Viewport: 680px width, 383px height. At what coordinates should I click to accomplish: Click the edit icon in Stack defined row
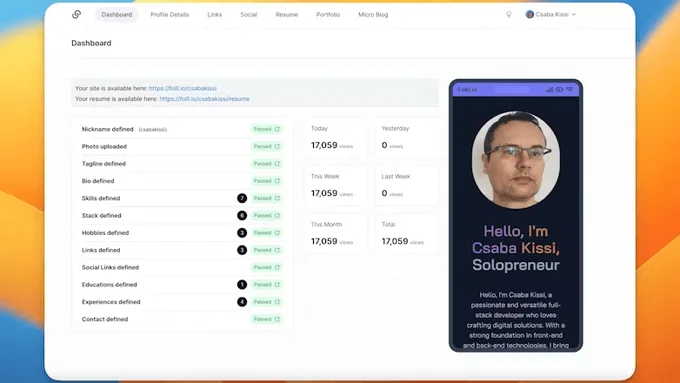pos(278,216)
